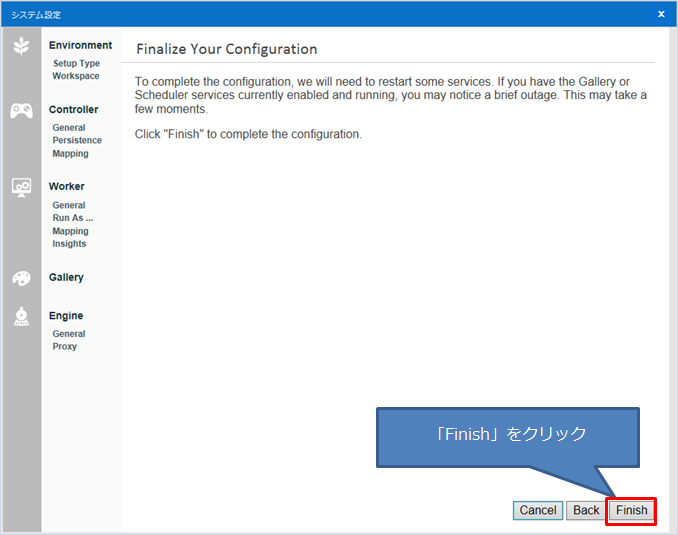The height and width of the screenshot is (535, 678).
Task: Select the Controller section heading
Action: click(74, 109)
